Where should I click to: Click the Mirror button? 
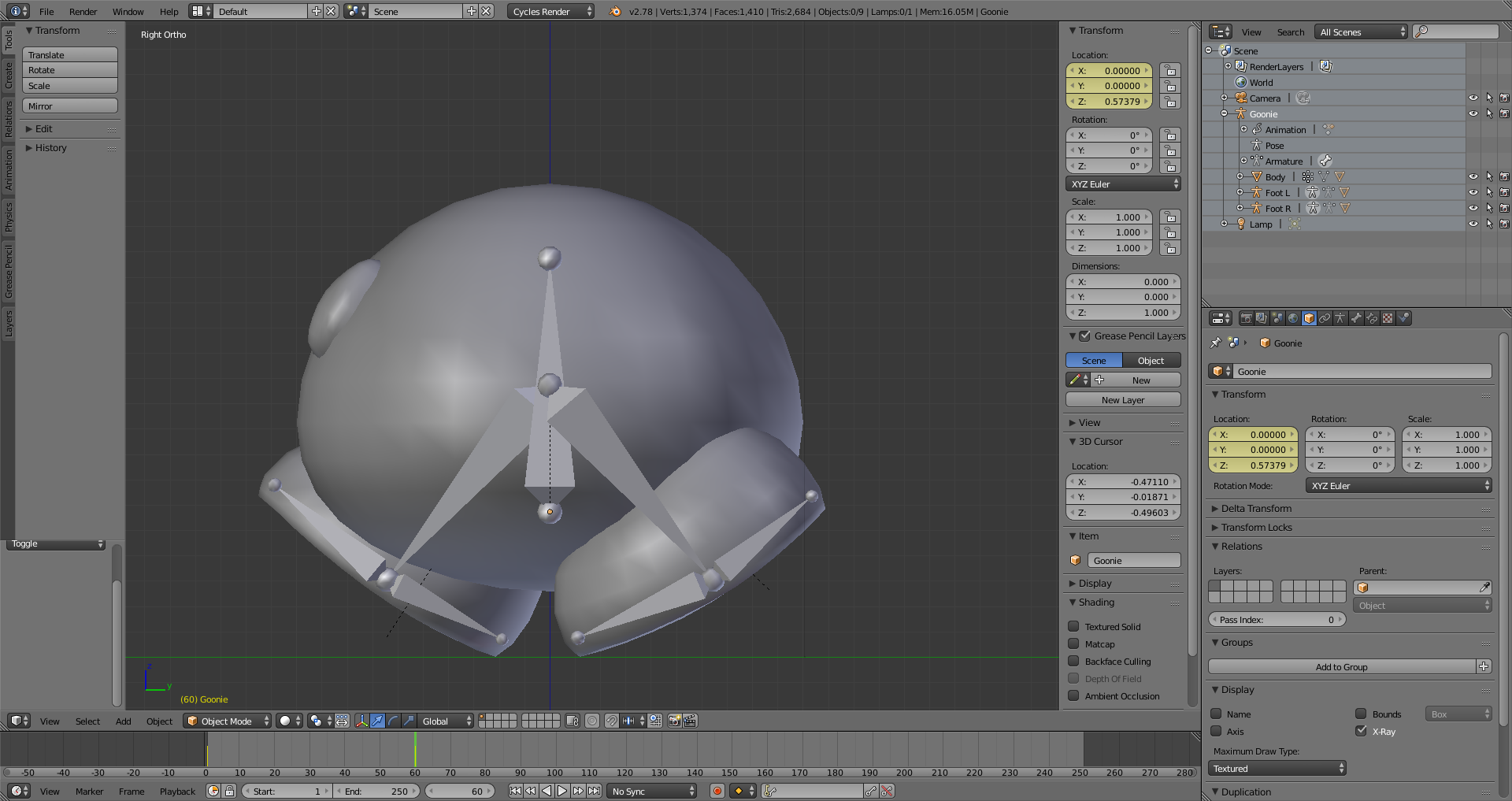point(70,106)
